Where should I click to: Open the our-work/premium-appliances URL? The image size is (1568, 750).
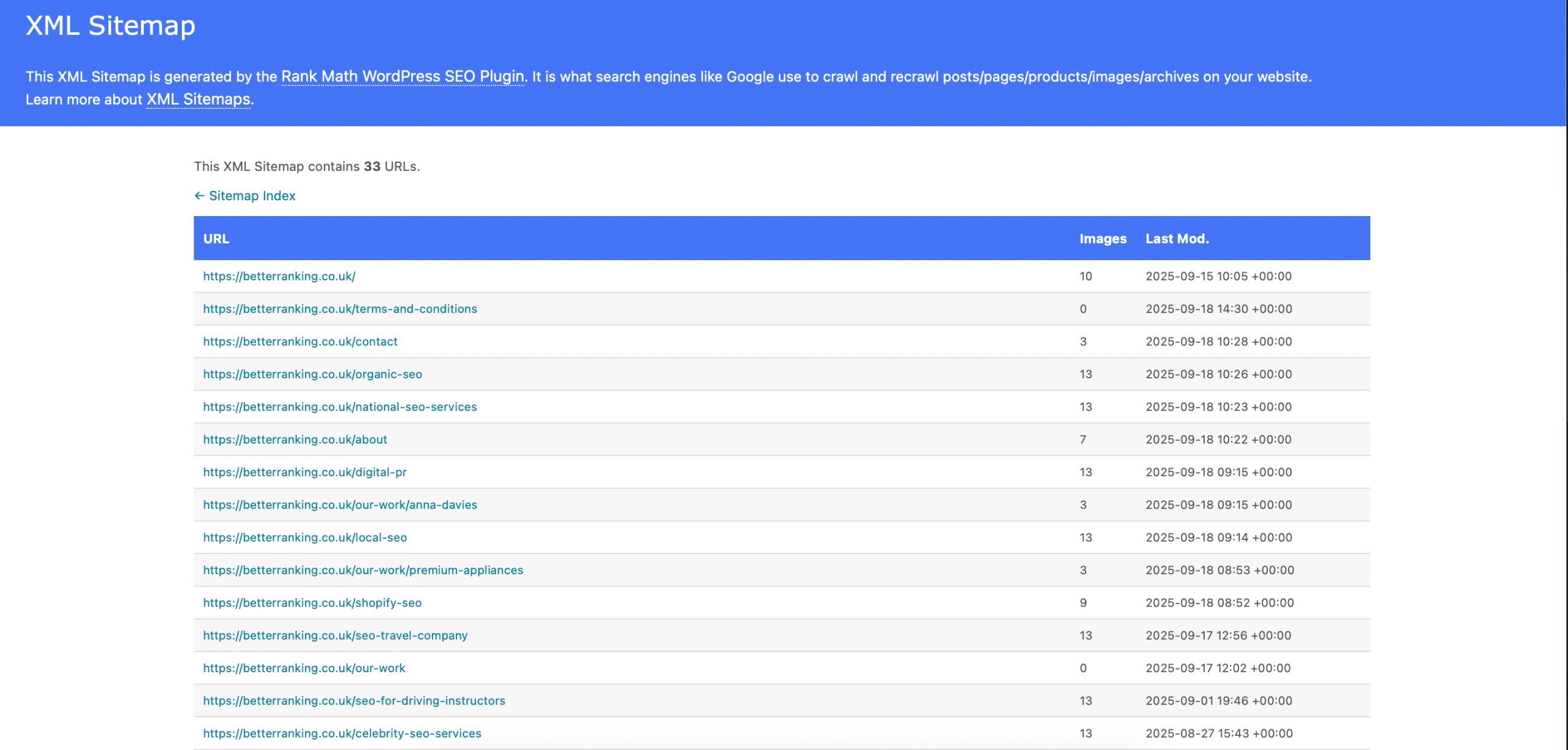pos(363,570)
